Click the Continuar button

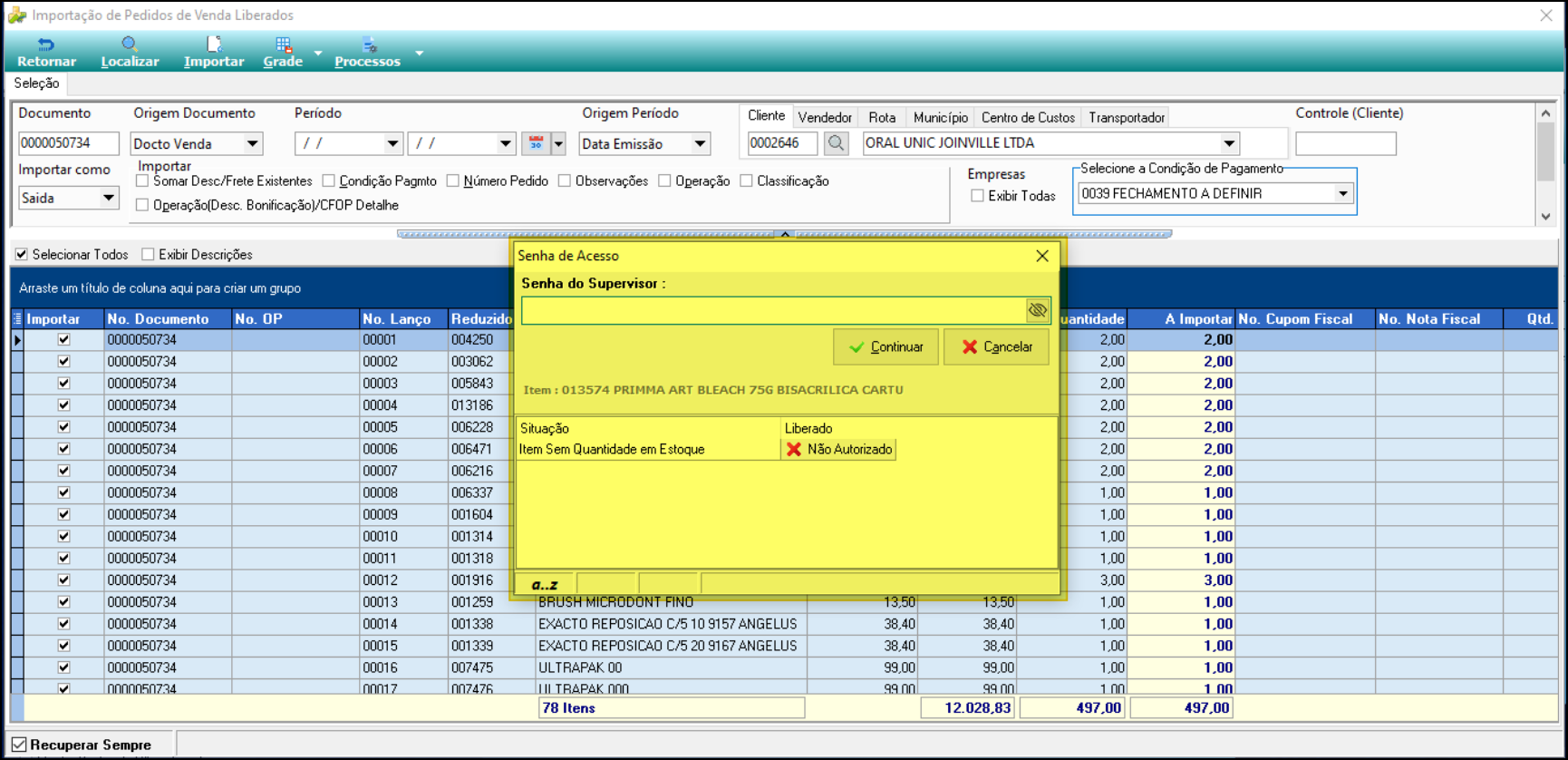click(886, 346)
